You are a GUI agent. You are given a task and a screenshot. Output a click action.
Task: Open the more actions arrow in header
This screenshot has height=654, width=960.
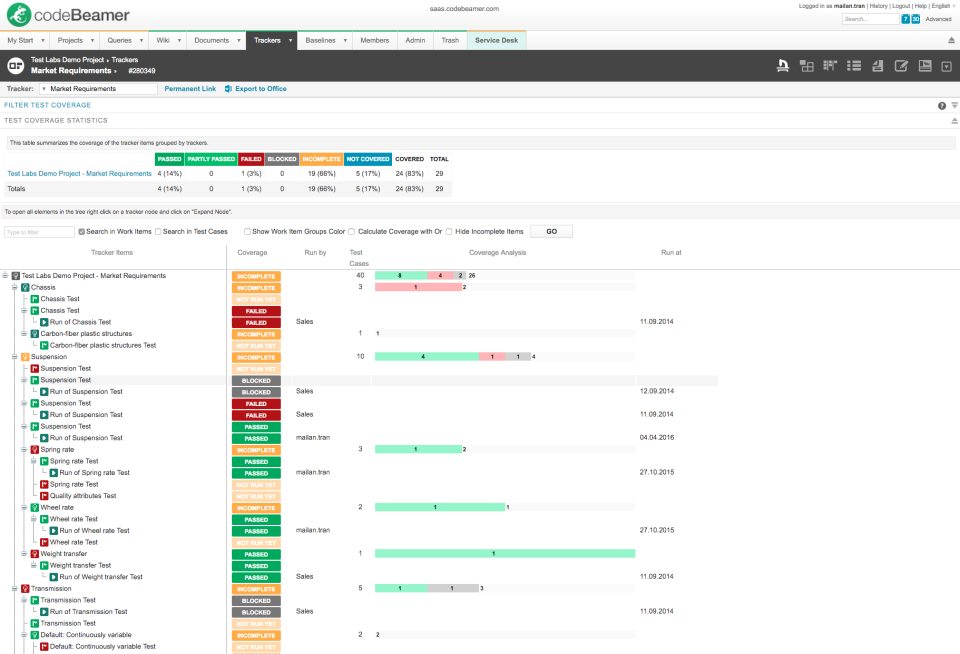[x=947, y=66]
